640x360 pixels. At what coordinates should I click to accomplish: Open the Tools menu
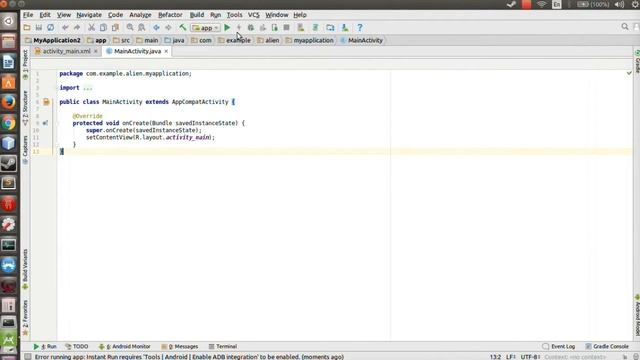pyautogui.click(x=235, y=15)
